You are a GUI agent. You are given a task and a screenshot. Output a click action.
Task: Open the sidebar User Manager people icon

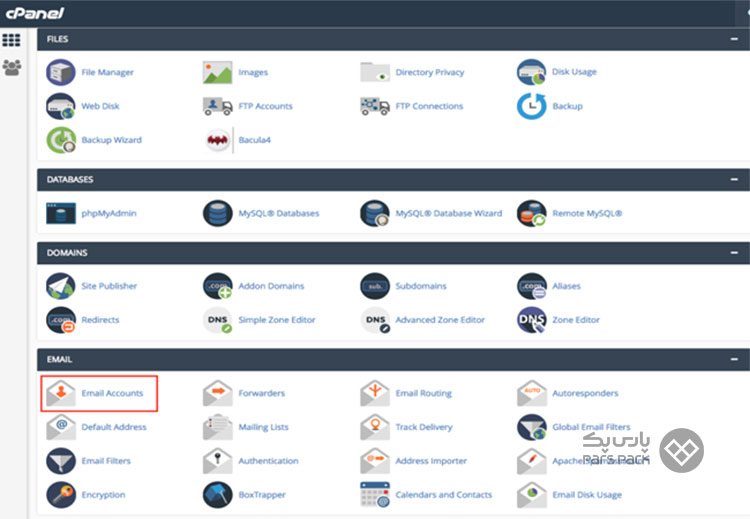[12, 67]
